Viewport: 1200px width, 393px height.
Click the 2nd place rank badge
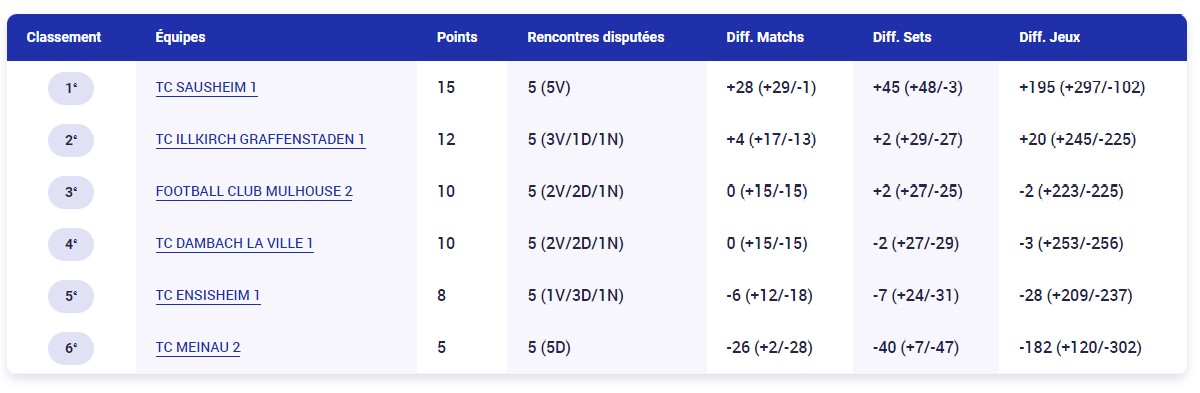point(71,140)
